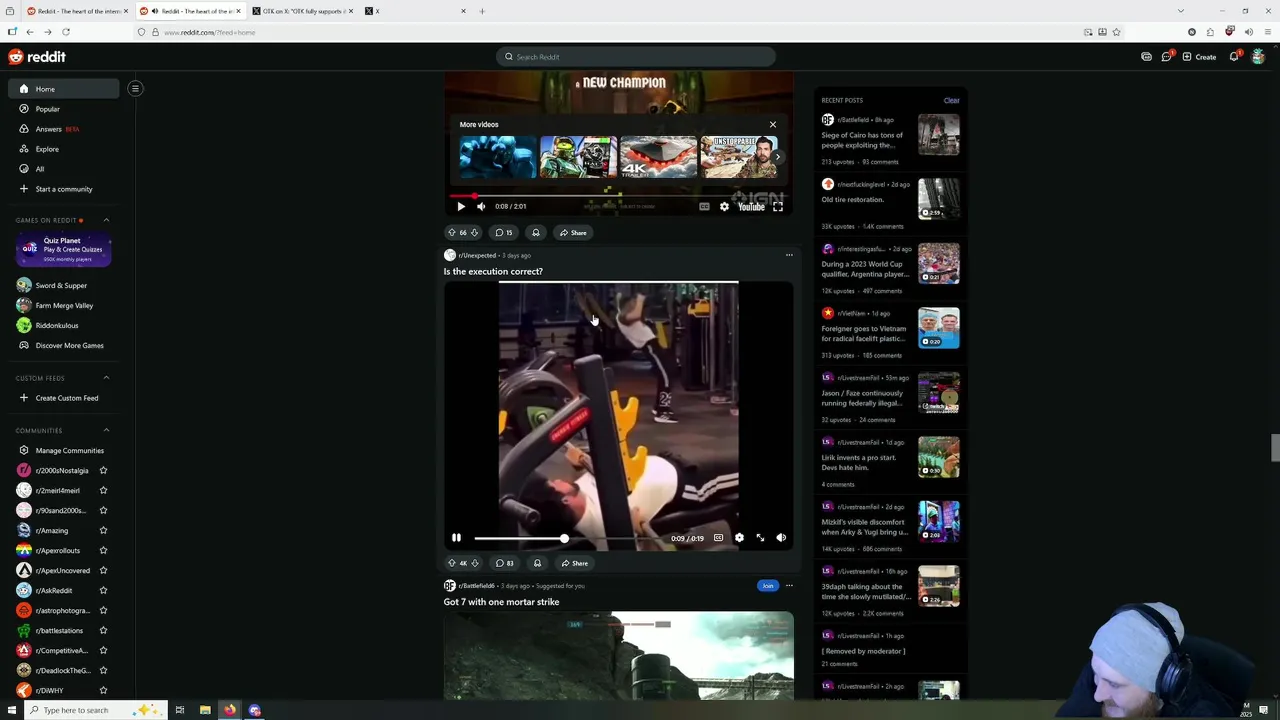Go to Home in the sidebar
This screenshot has height=720, width=1280.
[x=64, y=89]
